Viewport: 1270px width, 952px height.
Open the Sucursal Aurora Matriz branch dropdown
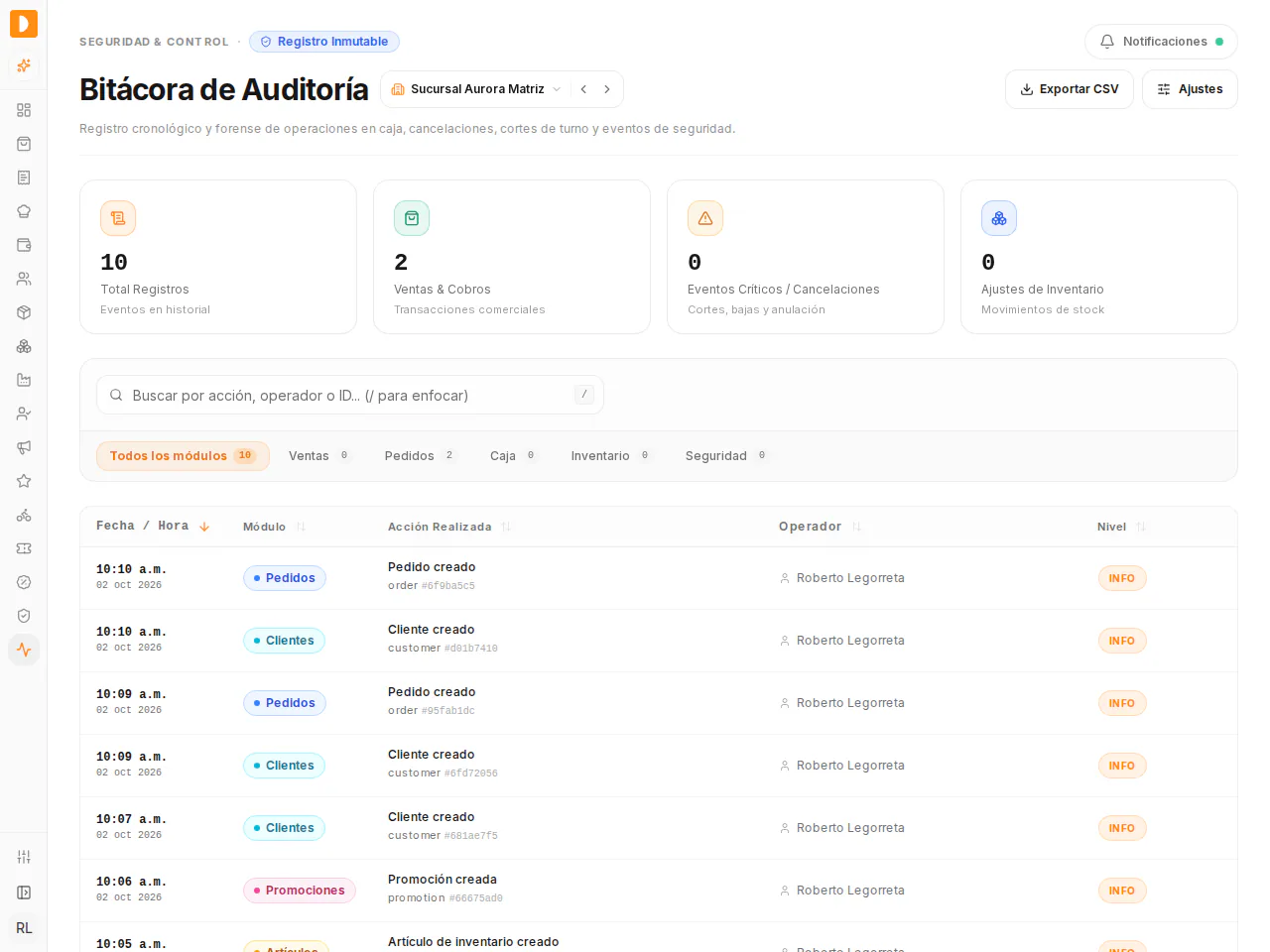coord(476,89)
